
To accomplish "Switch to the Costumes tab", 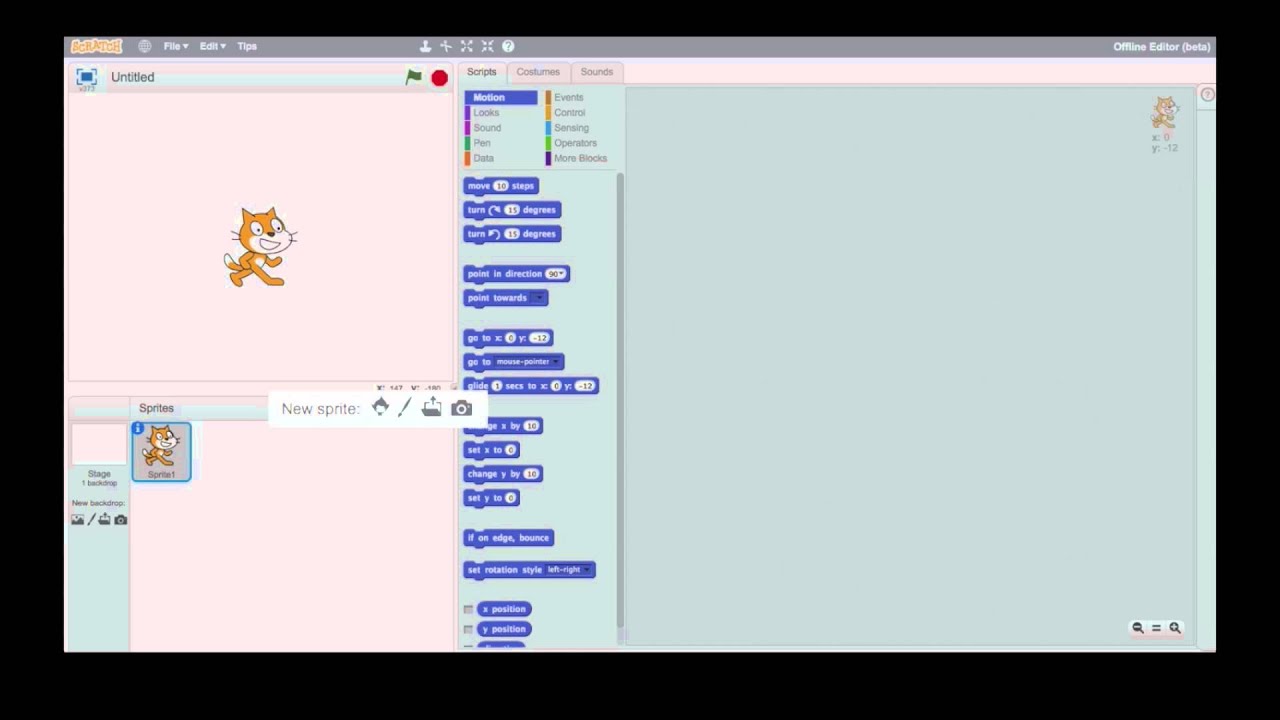I will click(x=538, y=72).
